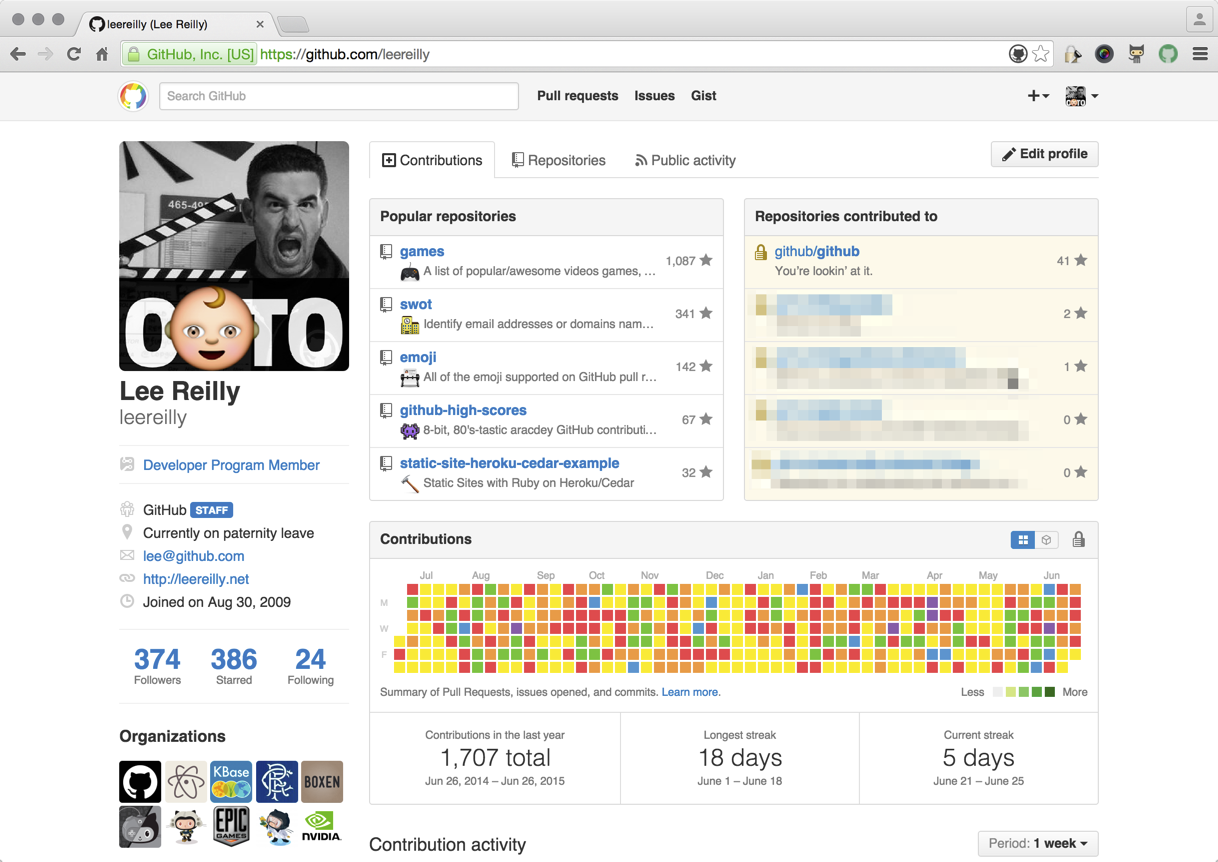Open the NVIDIA organization avatar
The image size is (1218, 862).
pyautogui.click(x=322, y=827)
